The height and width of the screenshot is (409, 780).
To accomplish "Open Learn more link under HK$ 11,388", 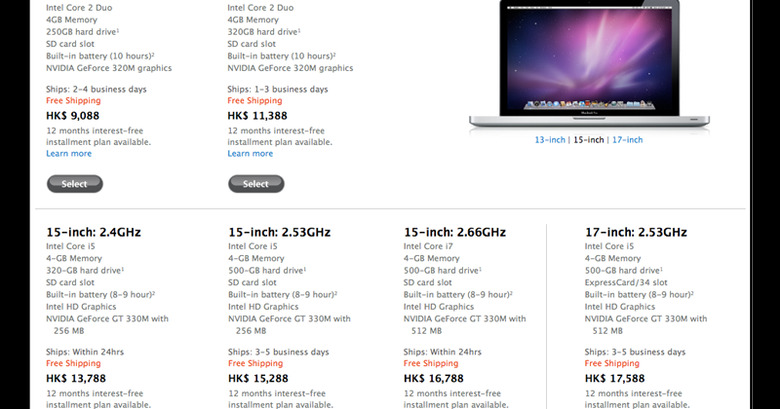I will tap(250, 153).
